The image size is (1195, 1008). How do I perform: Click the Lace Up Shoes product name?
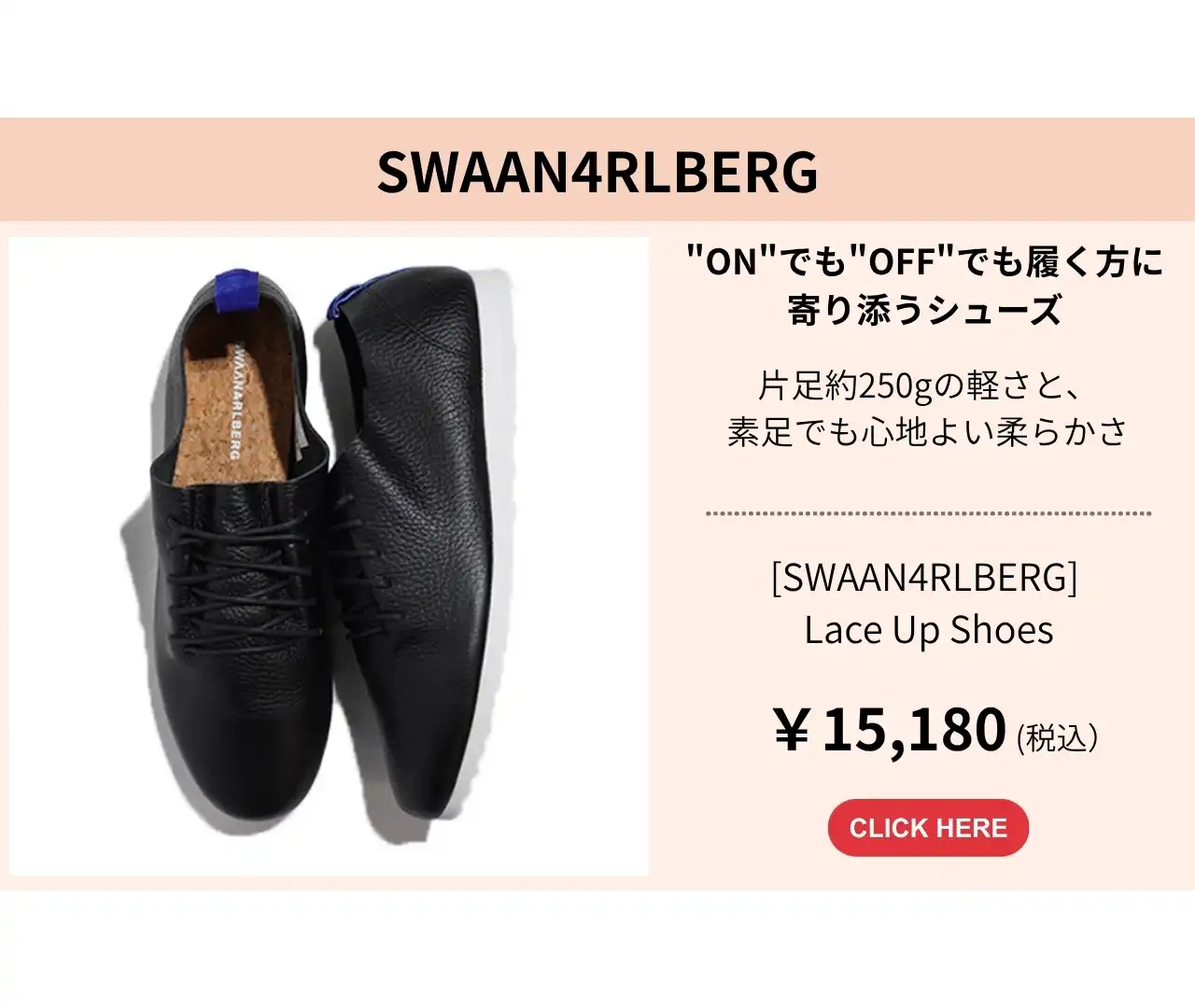(928, 630)
